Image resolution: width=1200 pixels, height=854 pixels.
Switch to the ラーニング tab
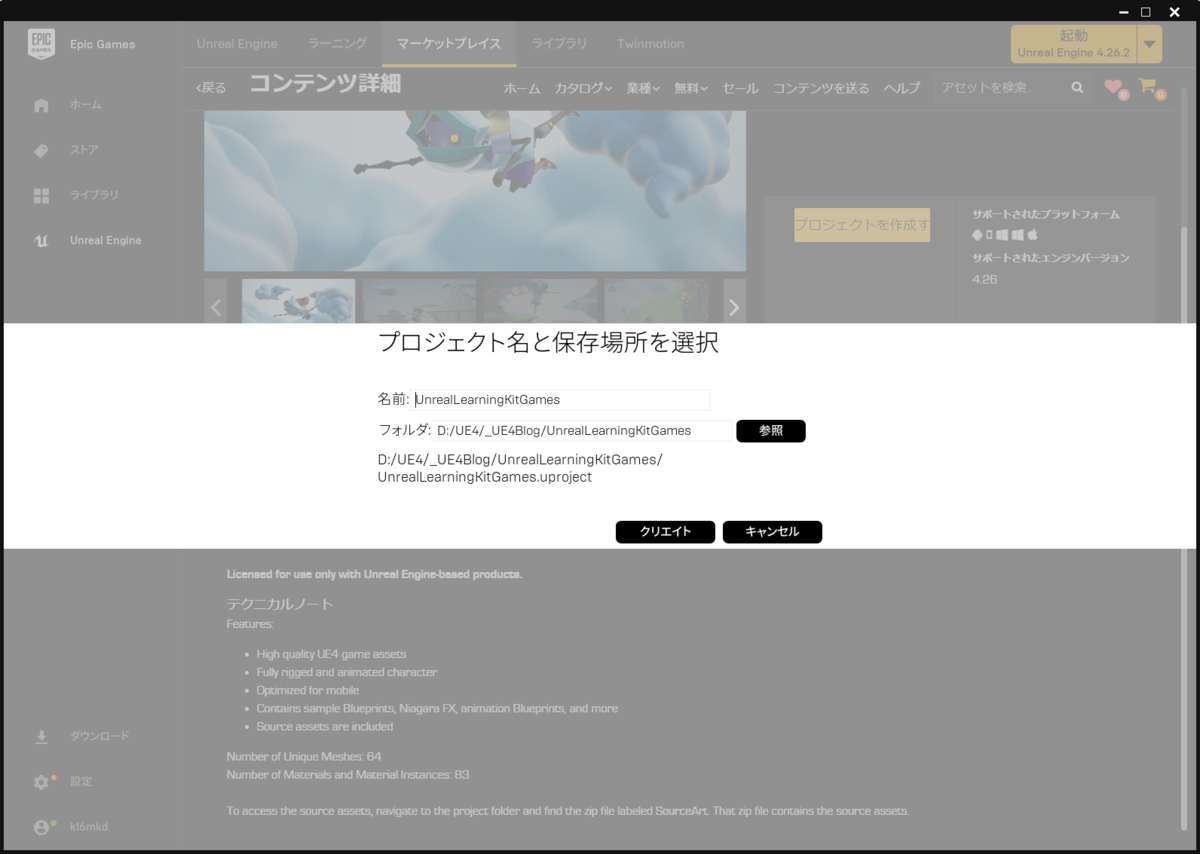337,44
